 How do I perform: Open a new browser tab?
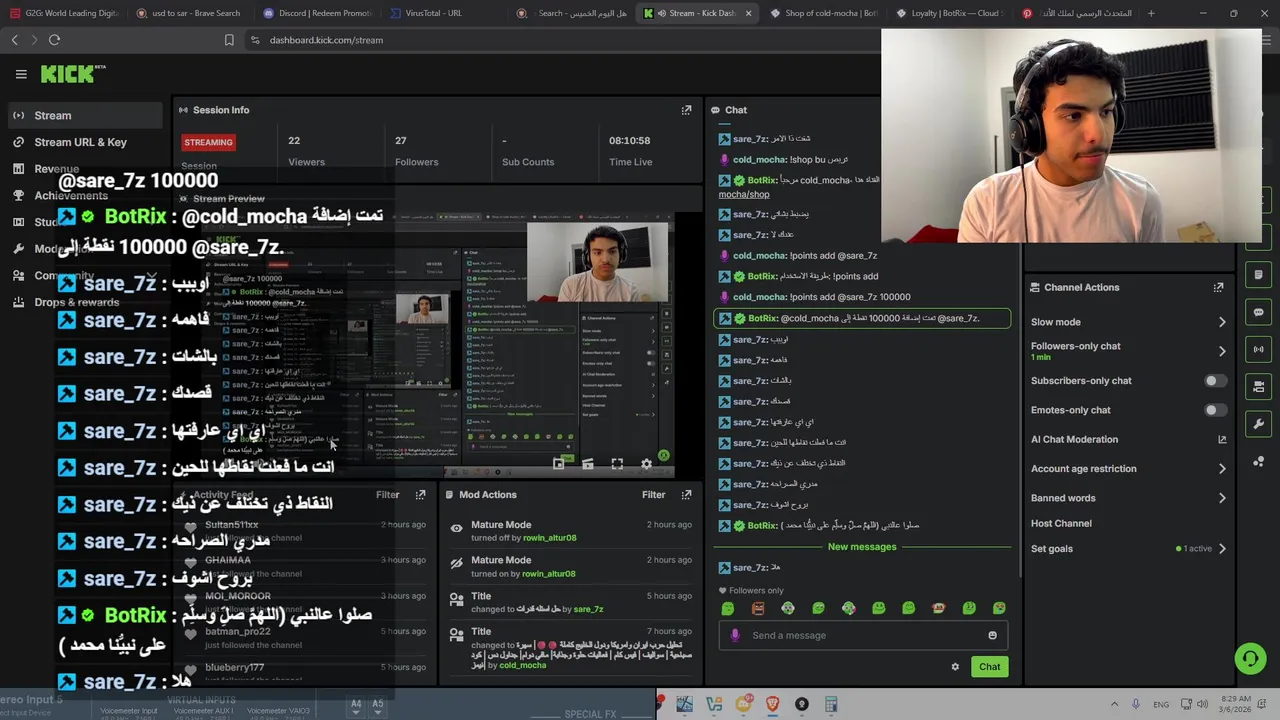click(1151, 13)
